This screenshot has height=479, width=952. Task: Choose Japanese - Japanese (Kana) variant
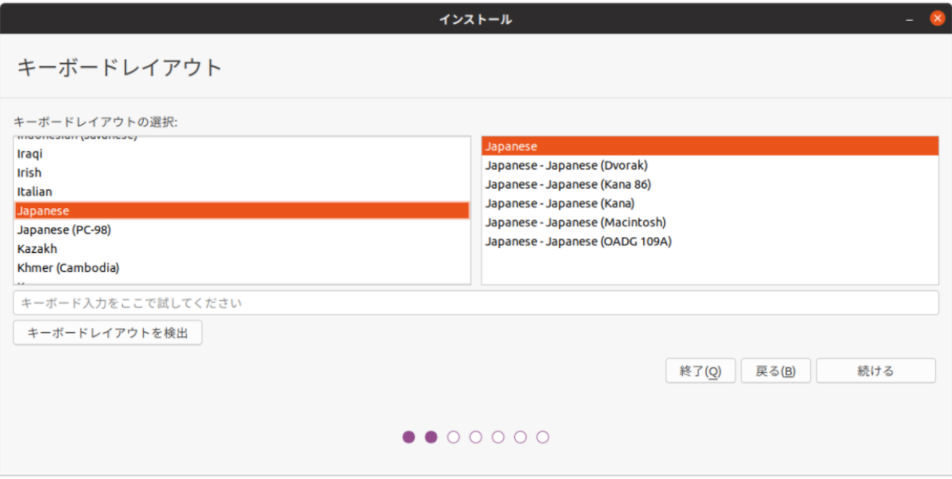pyautogui.click(x=710, y=203)
